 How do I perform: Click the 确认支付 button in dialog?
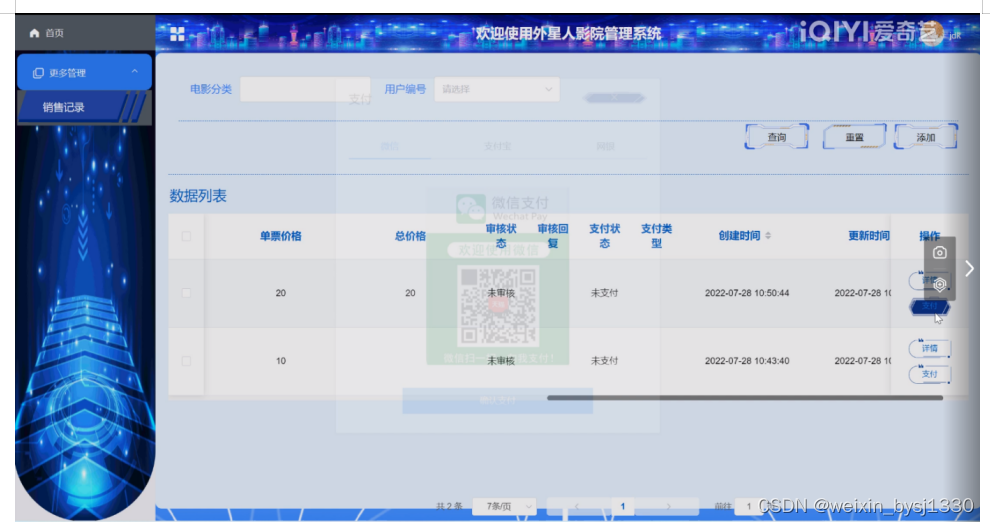498,400
